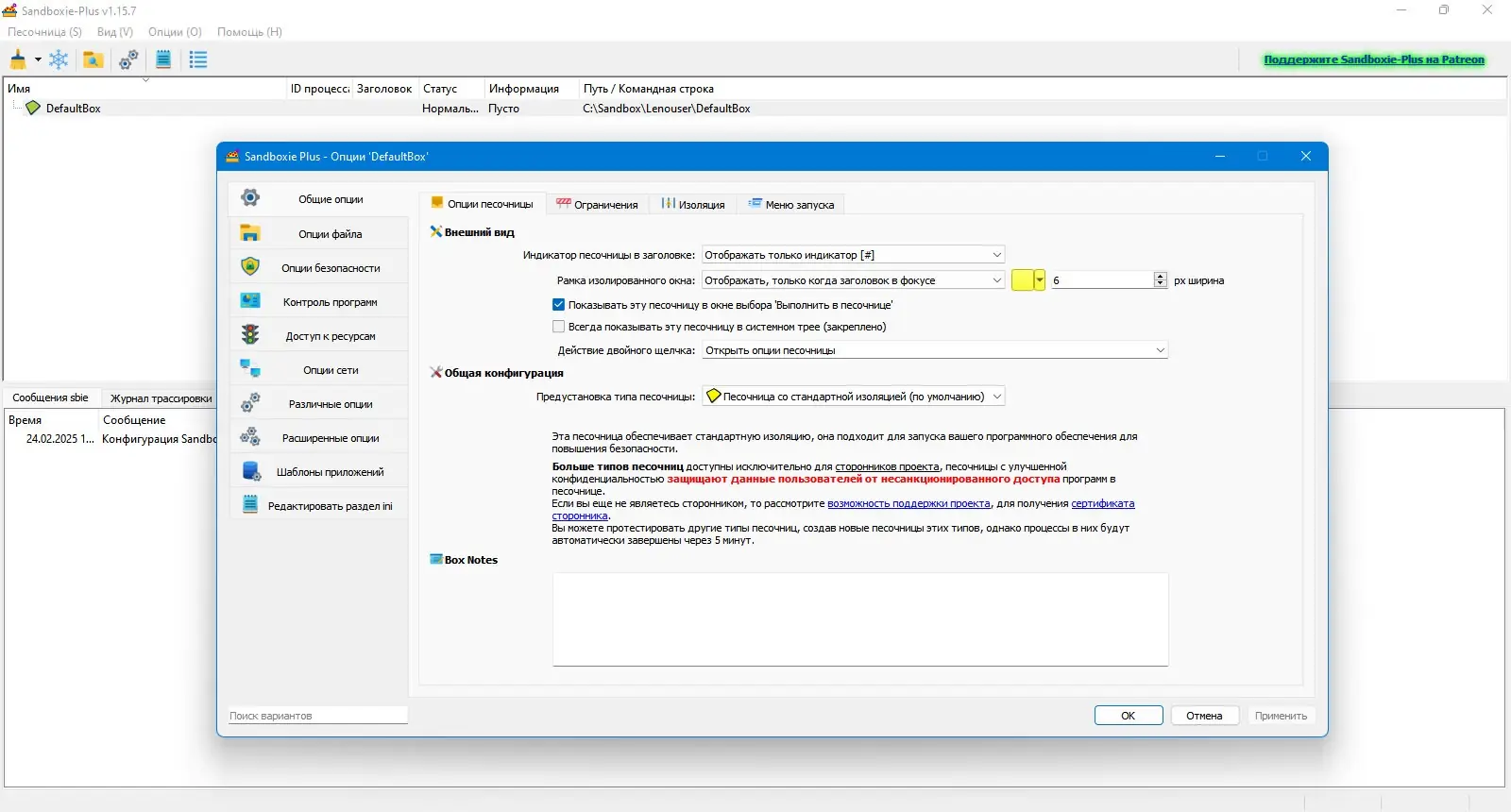Select the 24.02.2025 message log row
The width and height of the screenshot is (1511, 812).
click(x=111, y=439)
